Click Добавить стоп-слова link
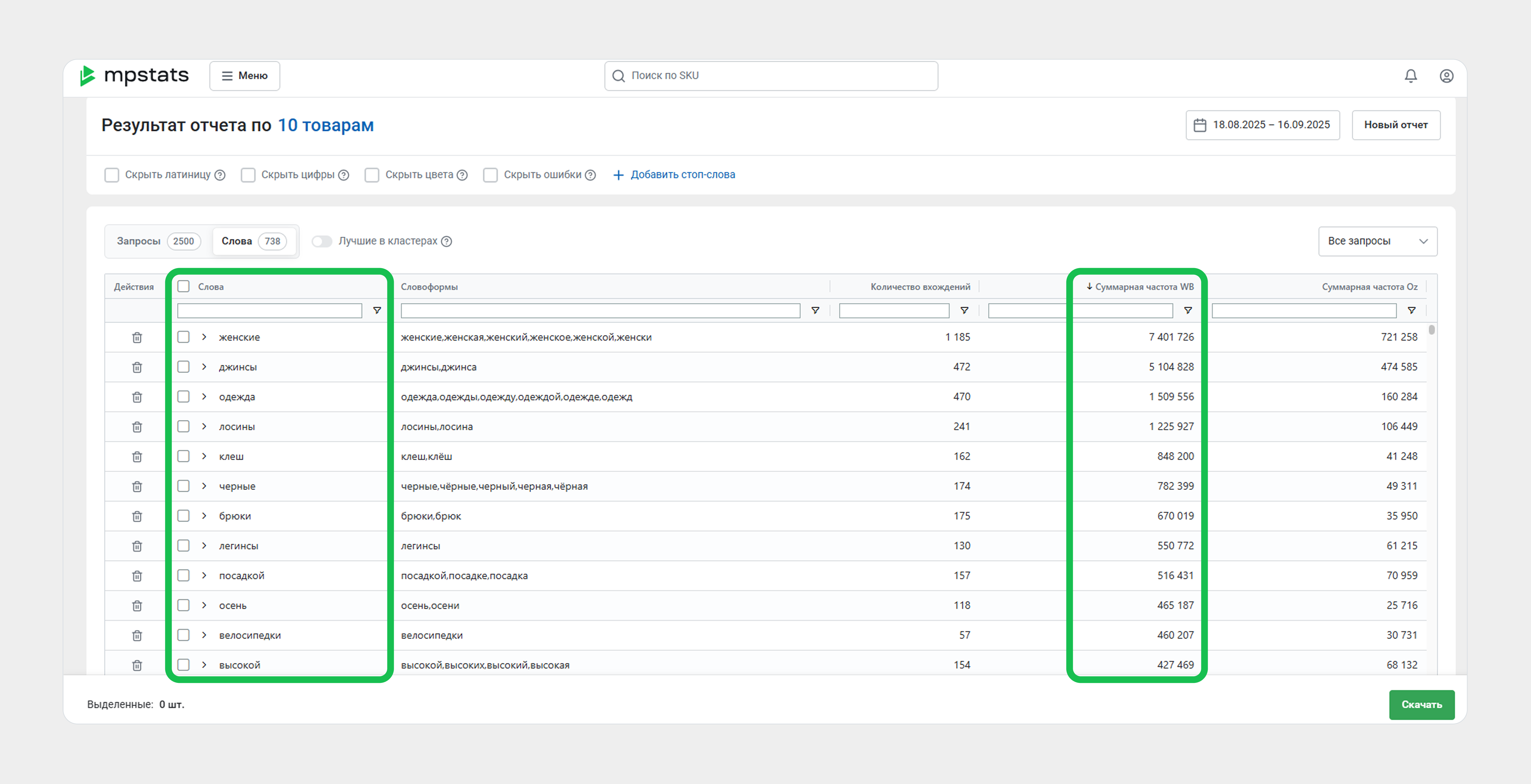The height and width of the screenshot is (784, 1531). point(674,175)
